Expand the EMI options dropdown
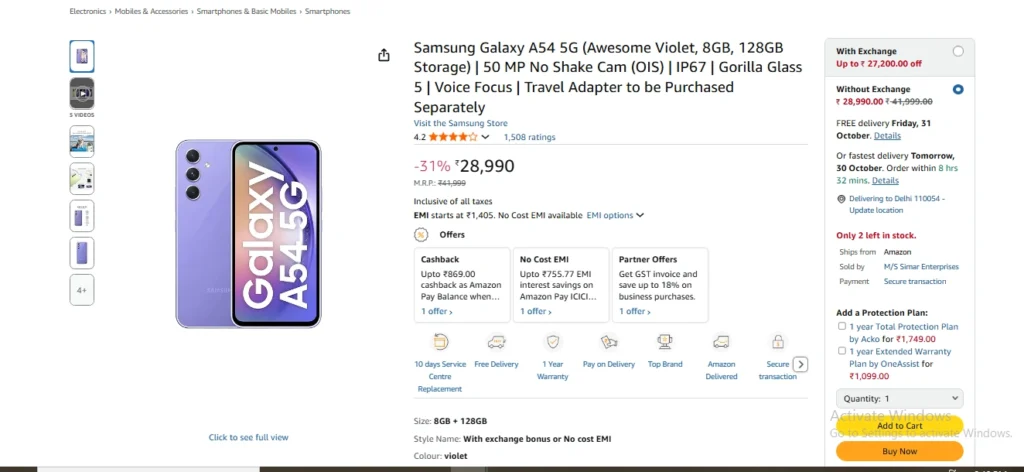1024x472 pixels. [615, 215]
